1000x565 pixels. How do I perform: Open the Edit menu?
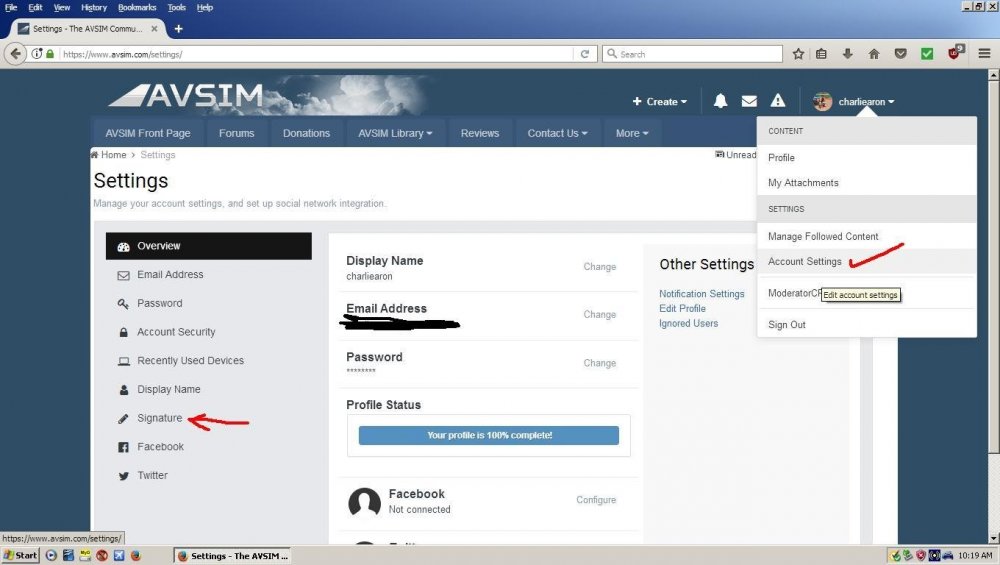coord(35,8)
